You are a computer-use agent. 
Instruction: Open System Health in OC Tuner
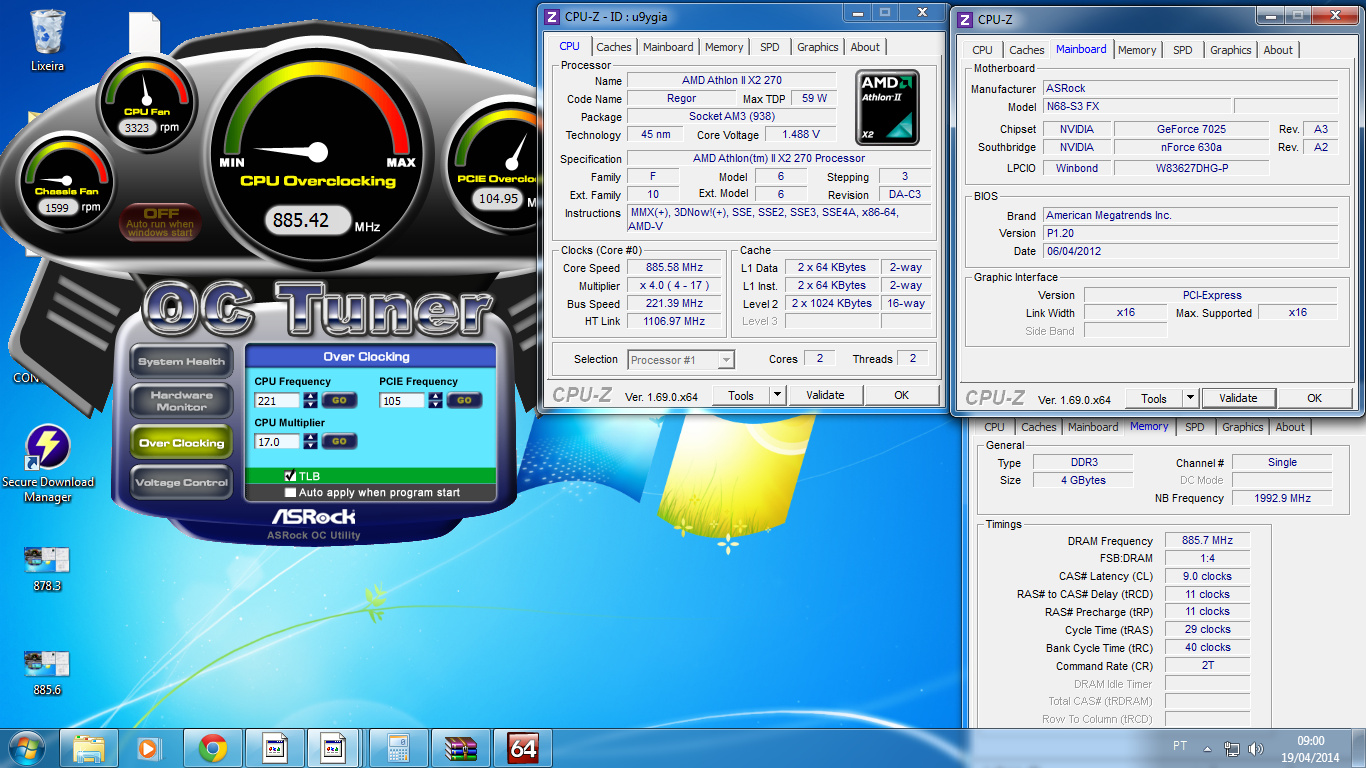(181, 362)
